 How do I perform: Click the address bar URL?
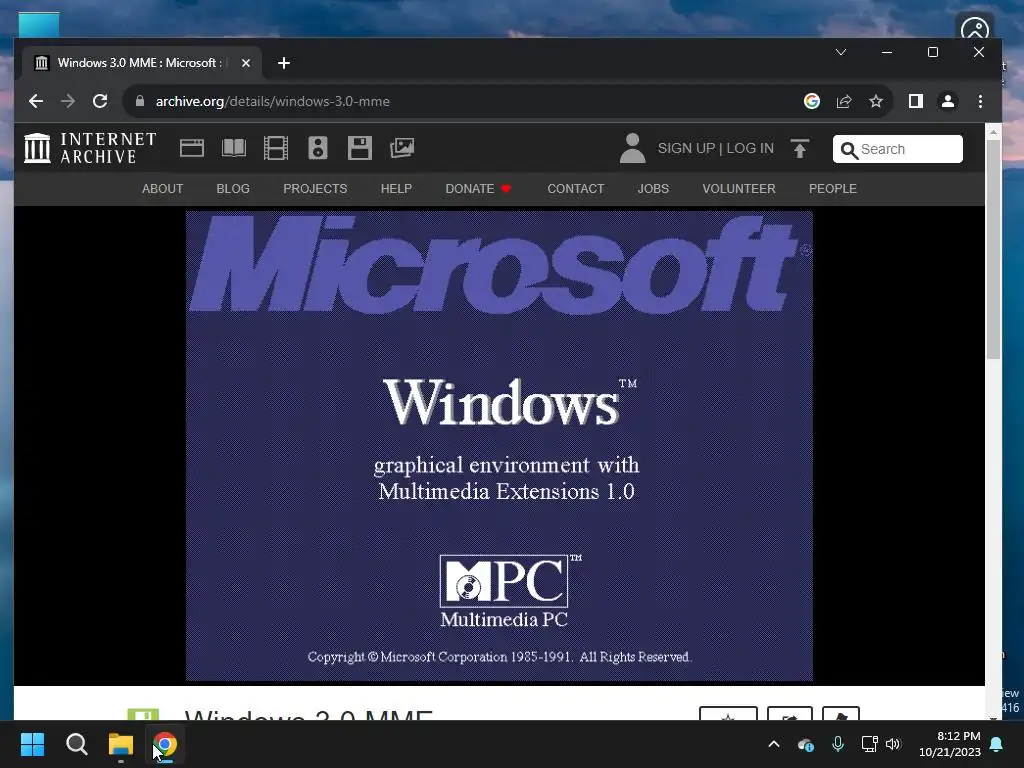coord(272,101)
